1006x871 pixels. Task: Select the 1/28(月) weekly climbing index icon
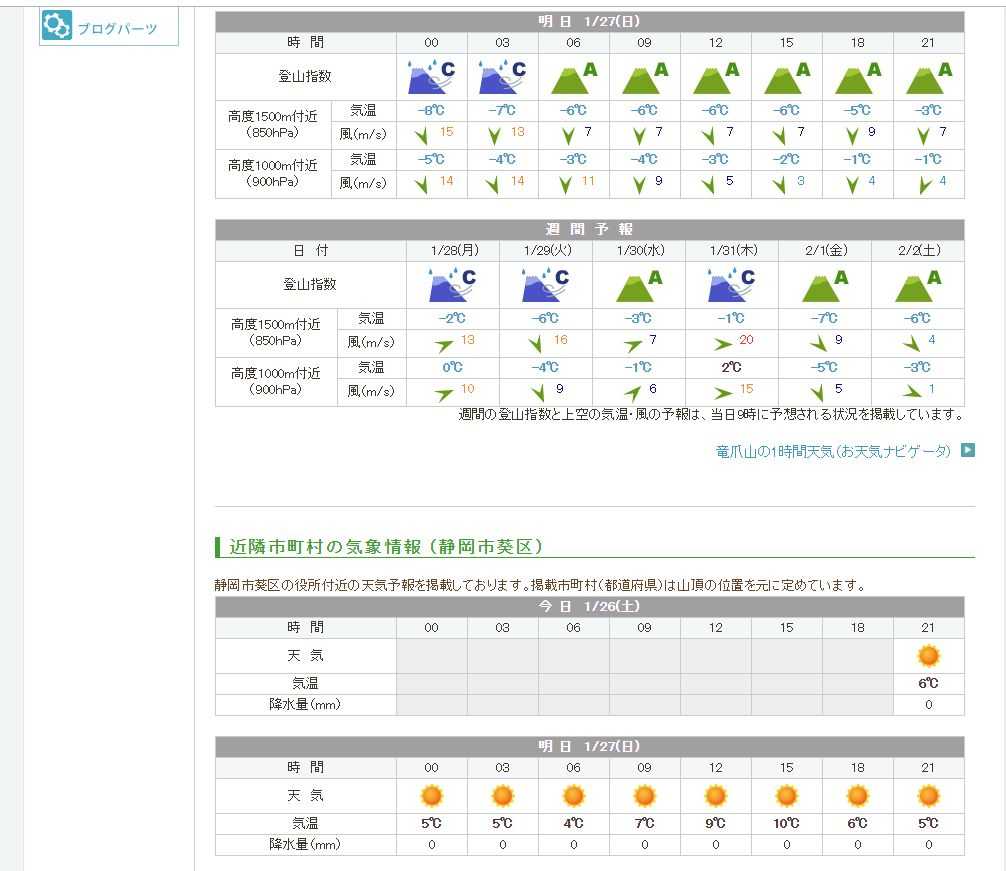point(452,284)
